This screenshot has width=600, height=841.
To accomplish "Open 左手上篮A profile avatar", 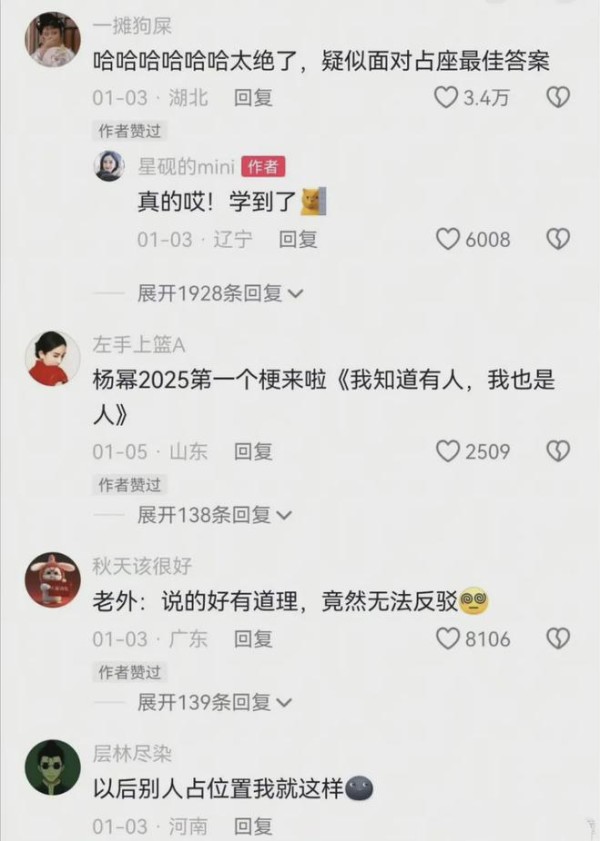I will 53,358.
